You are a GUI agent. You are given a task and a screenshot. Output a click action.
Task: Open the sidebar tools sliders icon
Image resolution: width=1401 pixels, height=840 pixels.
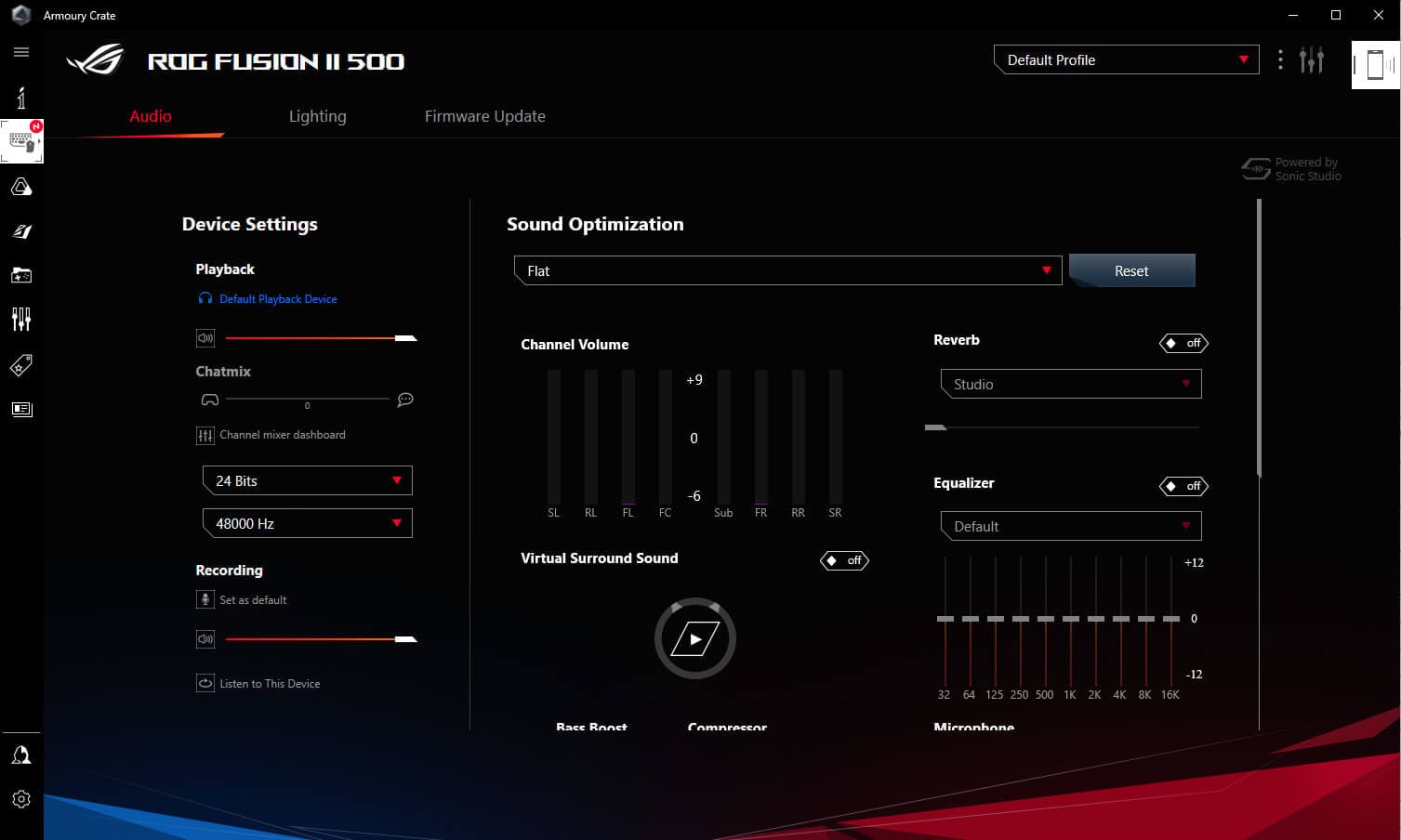pos(21,320)
